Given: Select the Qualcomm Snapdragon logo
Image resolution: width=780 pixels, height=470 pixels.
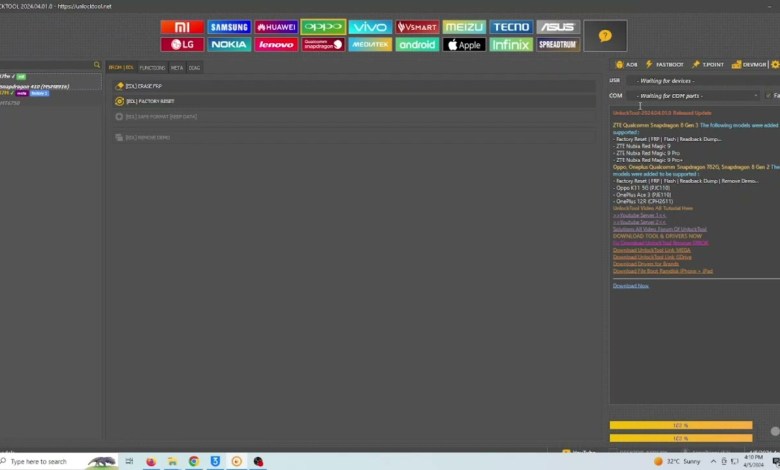Looking at the screenshot, I should [323, 45].
